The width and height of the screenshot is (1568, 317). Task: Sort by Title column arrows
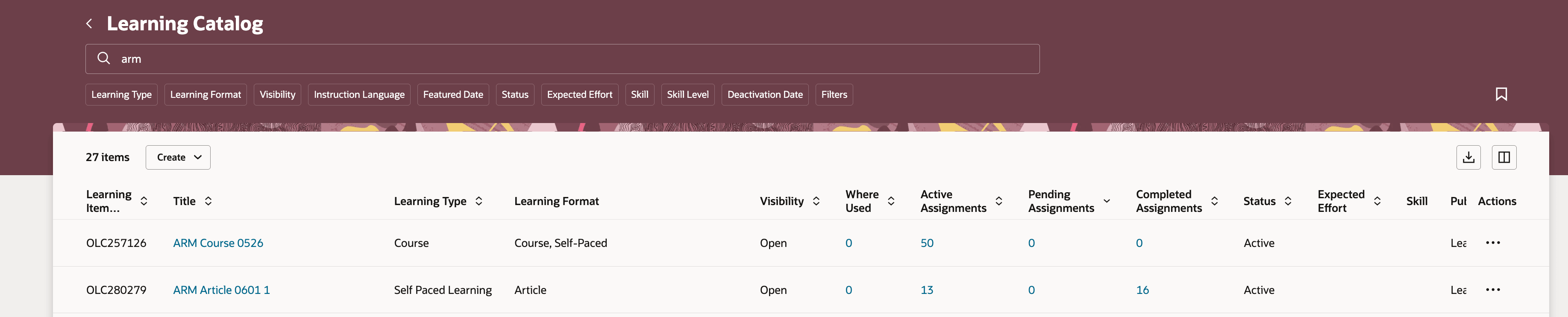[x=208, y=201]
